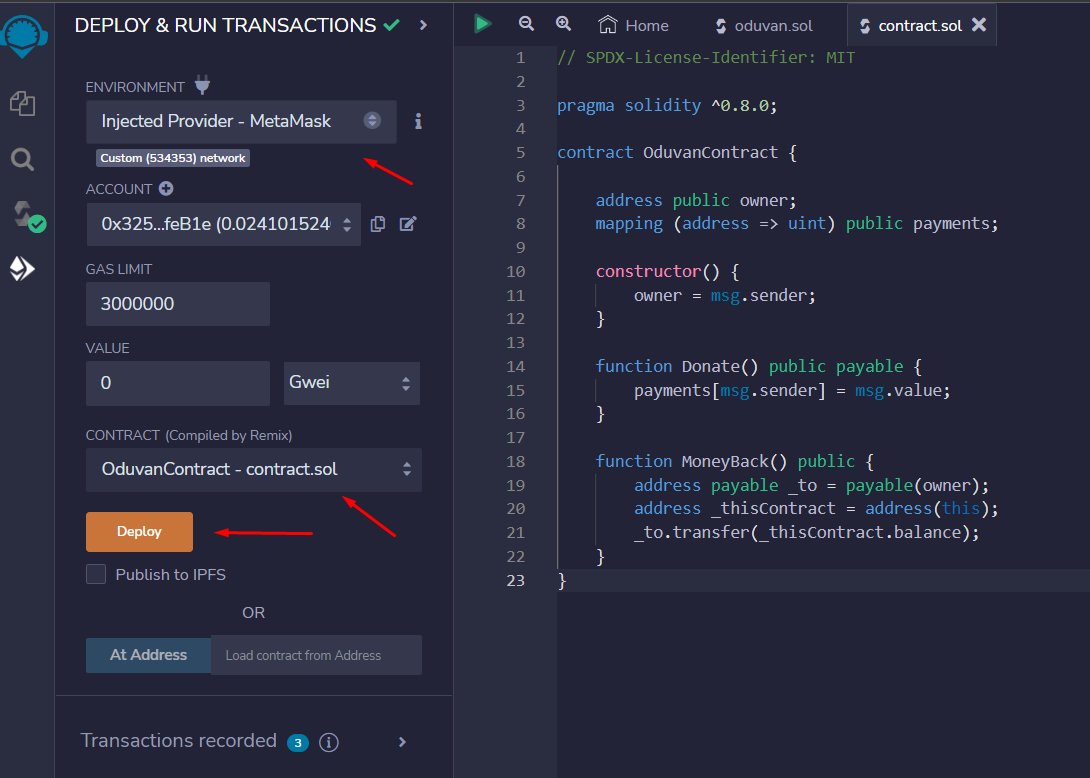Click the plus icon next to ACCOUNT

(x=166, y=188)
